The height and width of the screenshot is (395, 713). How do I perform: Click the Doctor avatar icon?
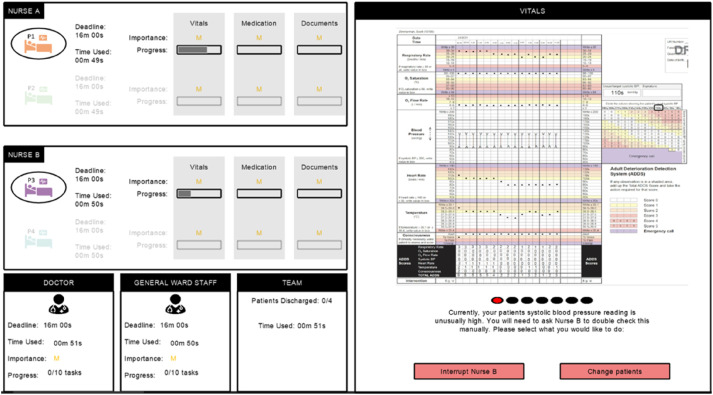59,304
